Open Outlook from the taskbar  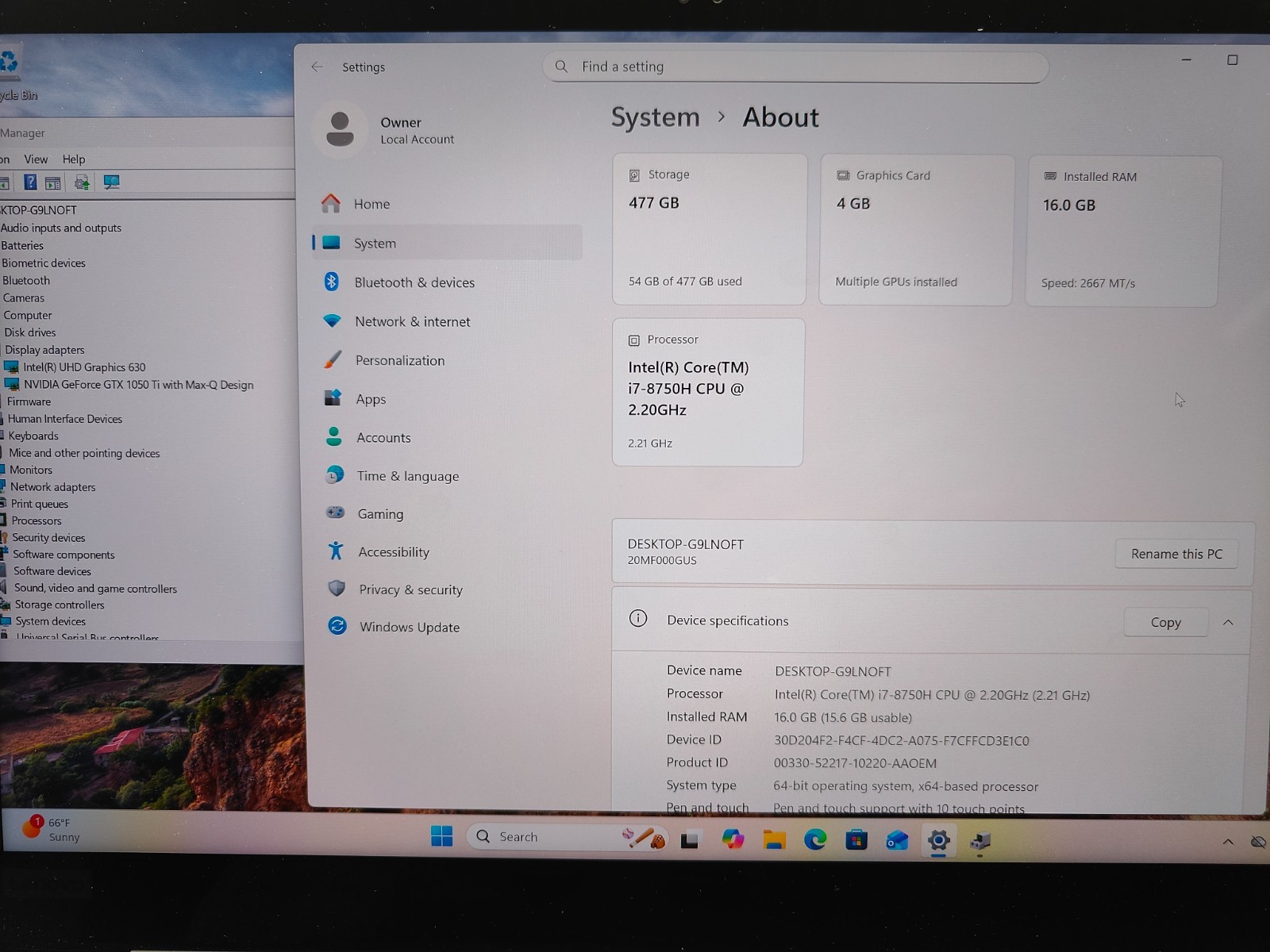(x=897, y=841)
